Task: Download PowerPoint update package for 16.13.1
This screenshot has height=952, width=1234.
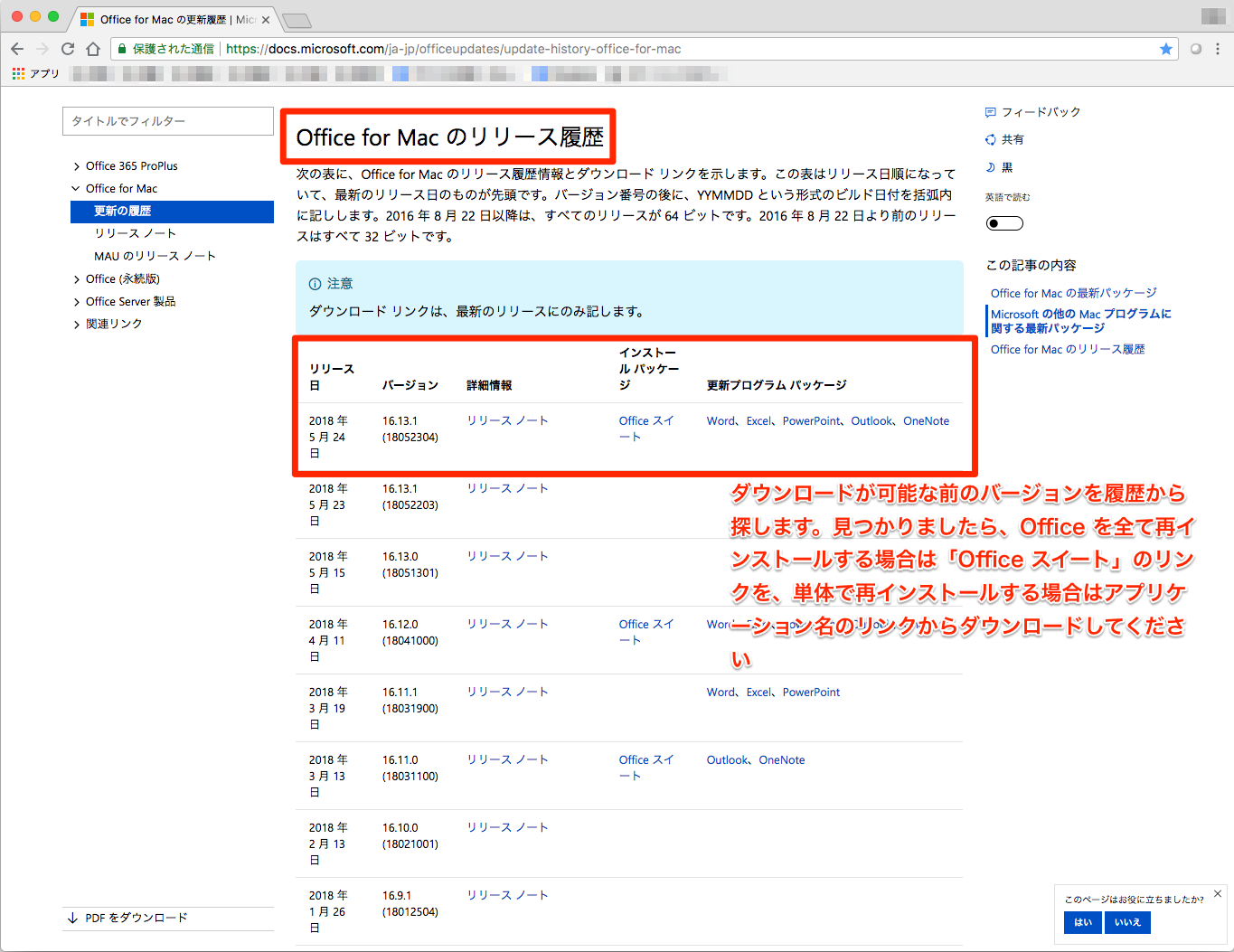Action: coord(812,421)
